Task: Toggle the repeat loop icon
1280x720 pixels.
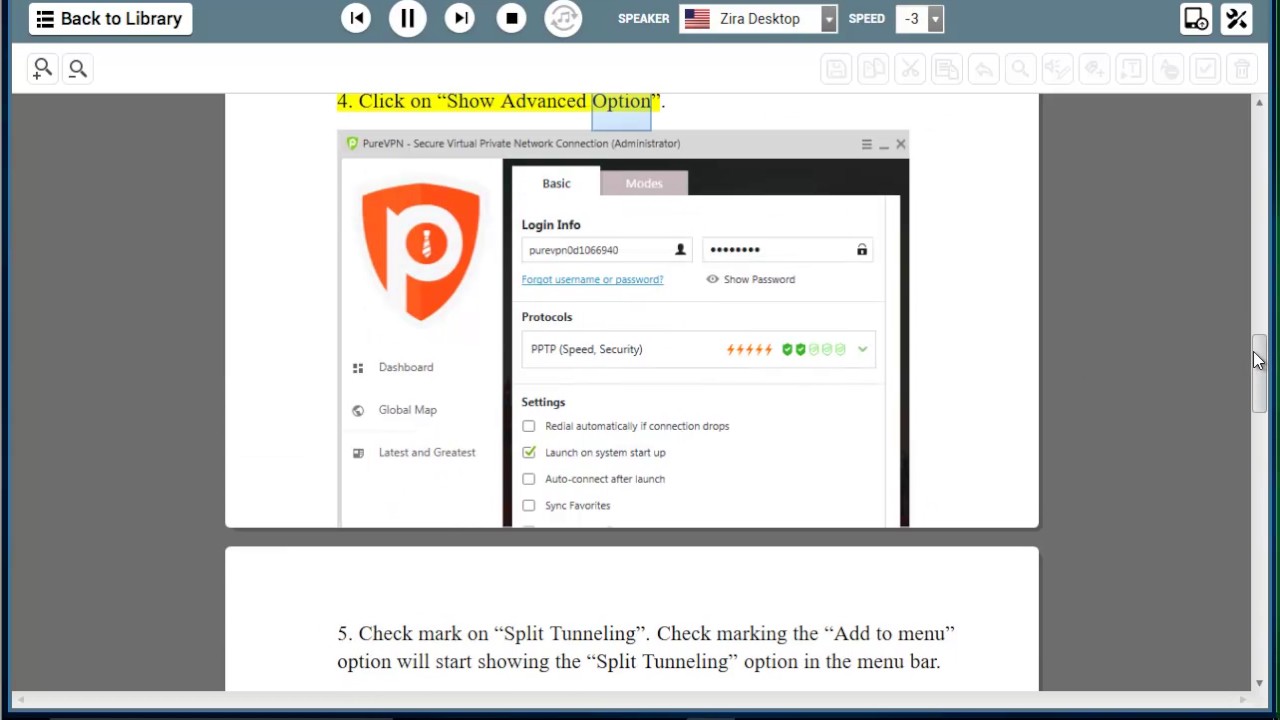Action: pos(563,18)
